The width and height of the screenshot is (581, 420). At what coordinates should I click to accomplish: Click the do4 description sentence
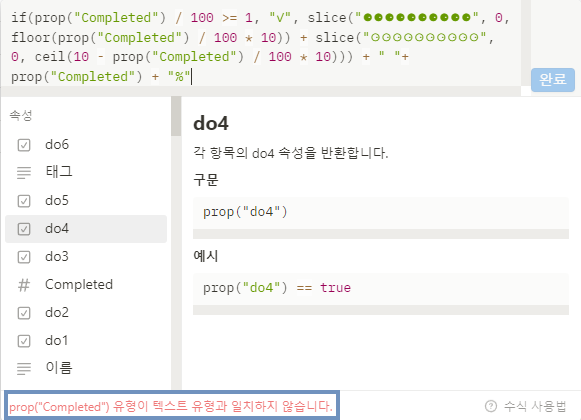[x=291, y=153]
